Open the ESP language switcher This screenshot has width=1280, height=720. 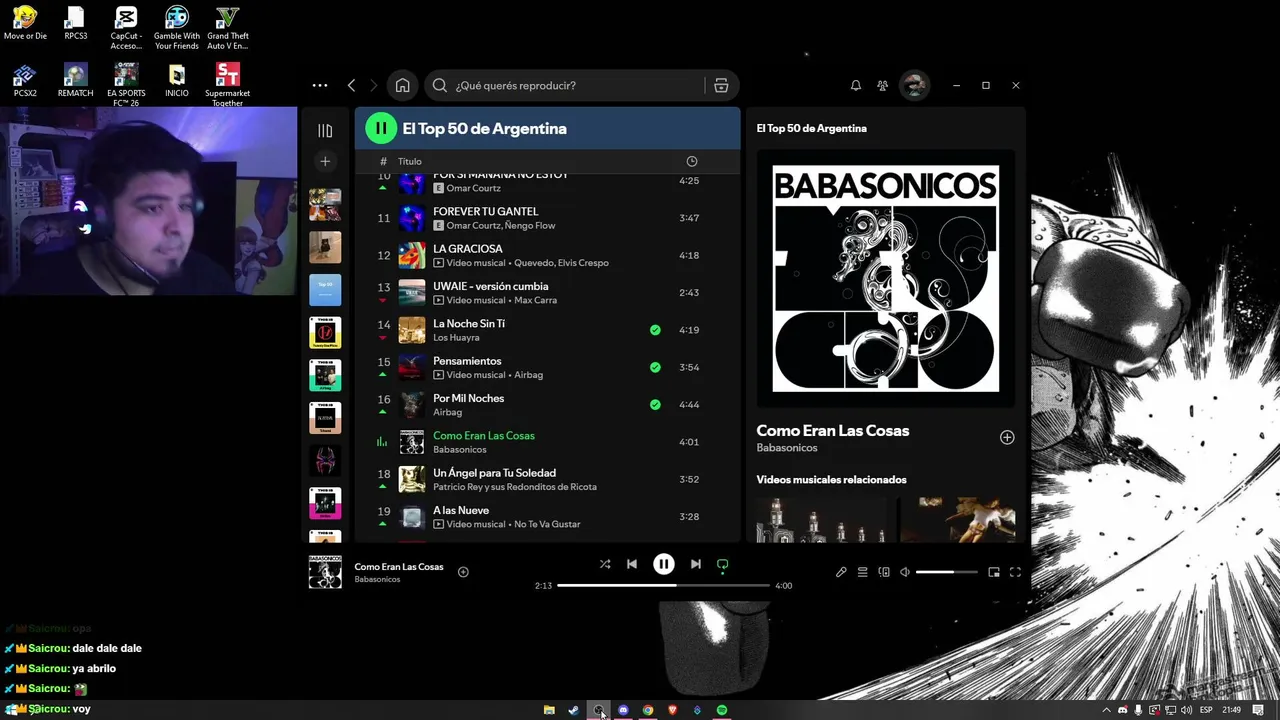(x=1206, y=710)
